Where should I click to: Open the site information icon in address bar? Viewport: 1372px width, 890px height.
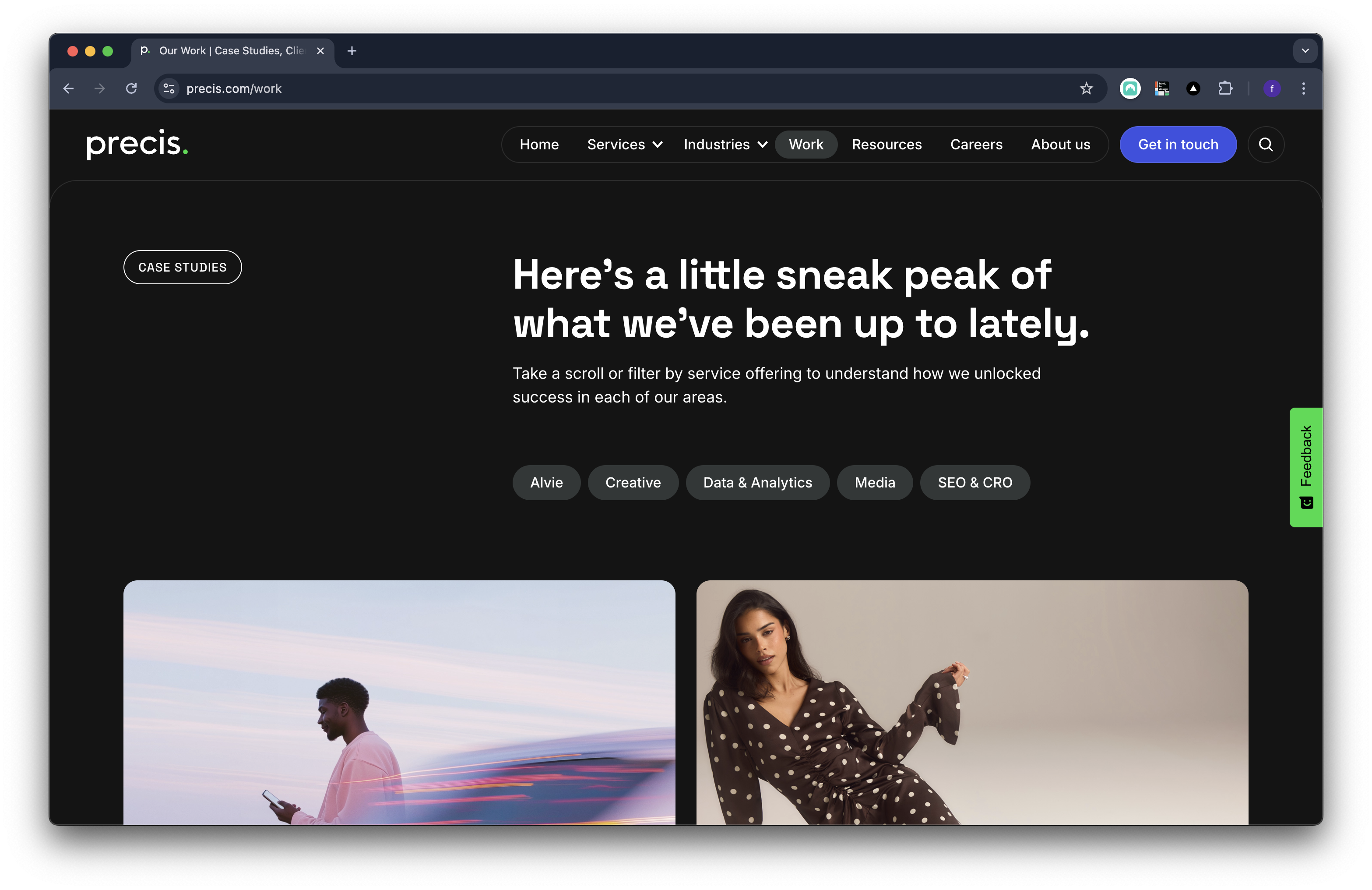click(x=169, y=88)
